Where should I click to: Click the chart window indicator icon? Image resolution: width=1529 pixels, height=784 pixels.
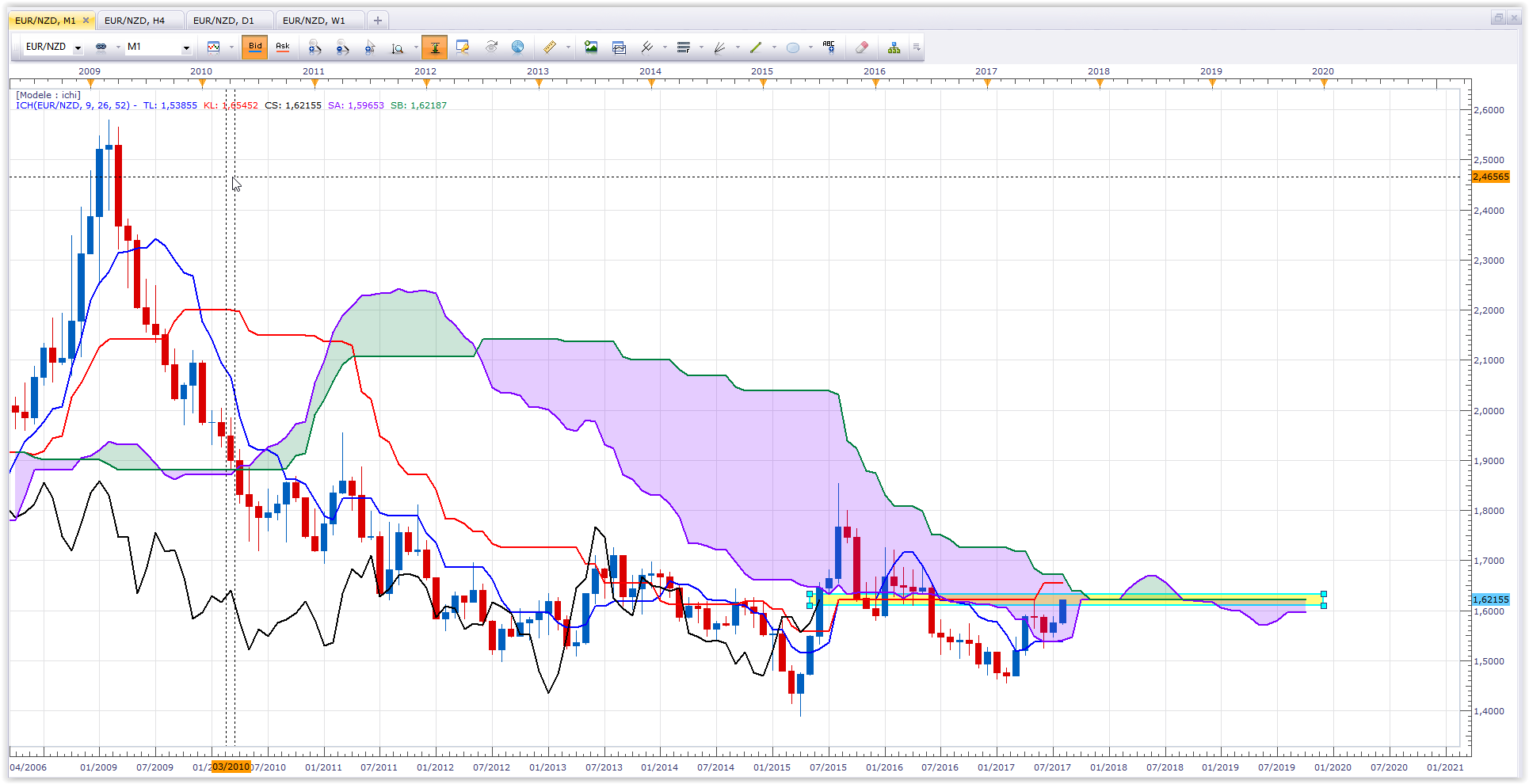coord(620,48)
